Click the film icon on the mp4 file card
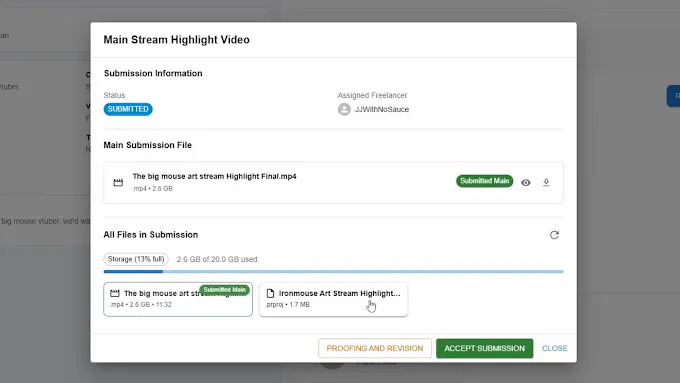The width and height of the screenshot is (680, 383). [x=114, y=294]
